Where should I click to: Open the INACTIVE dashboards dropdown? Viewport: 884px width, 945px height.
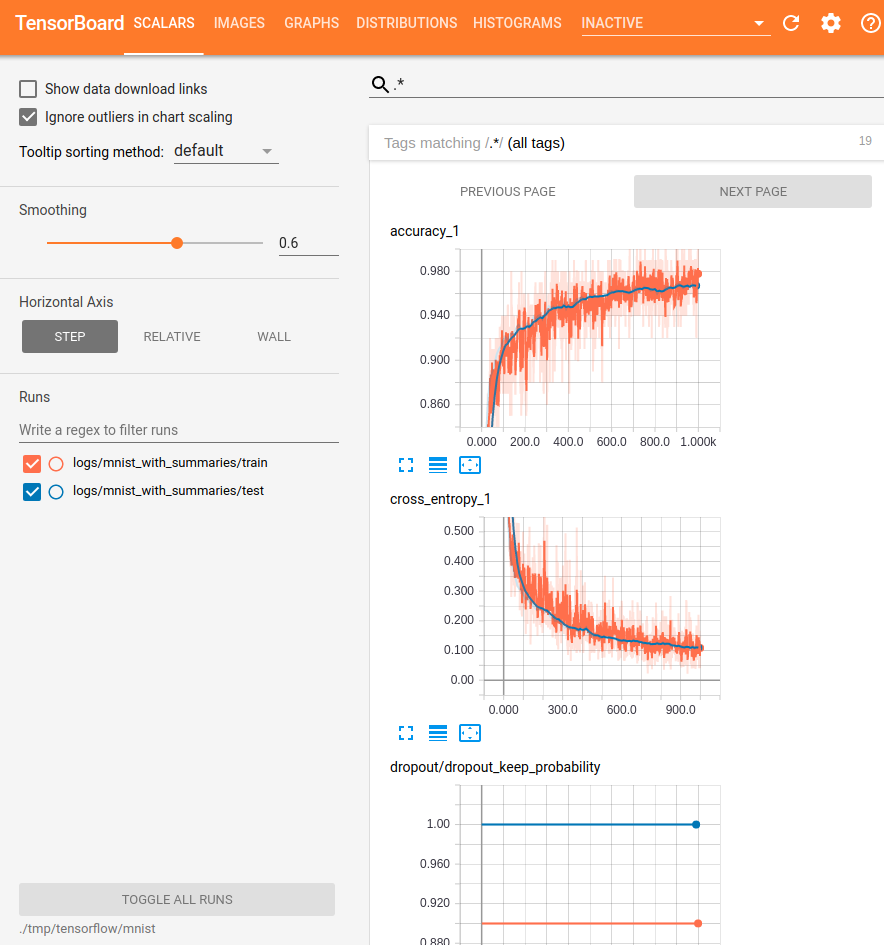point(675,23)
